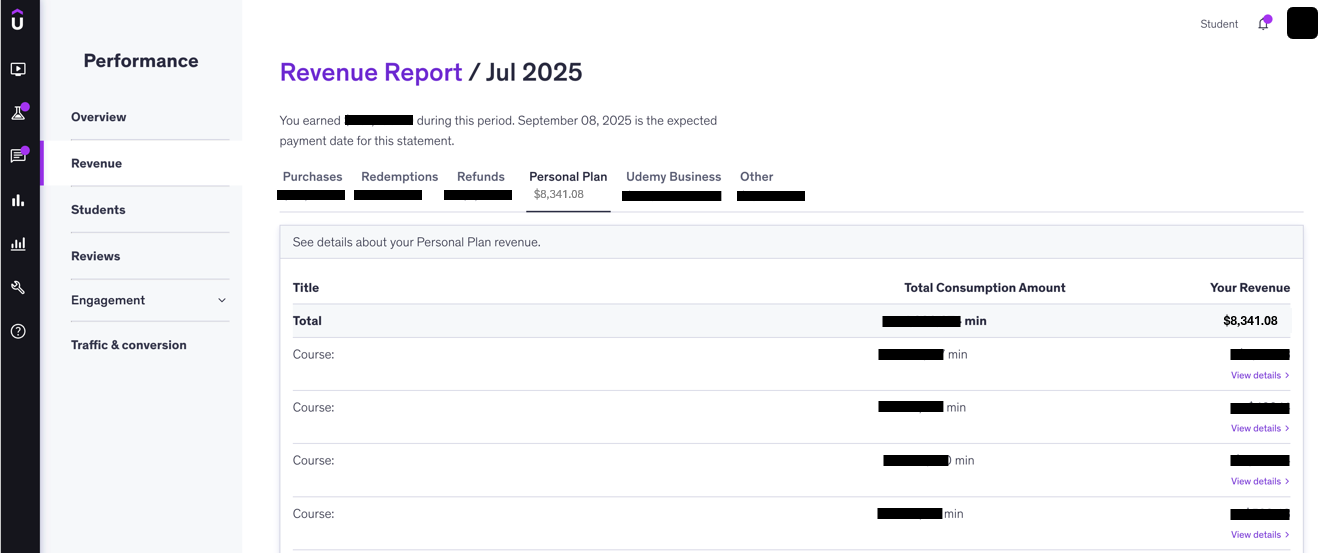
Task: Open the Communication messages icon
Action: 18,156
